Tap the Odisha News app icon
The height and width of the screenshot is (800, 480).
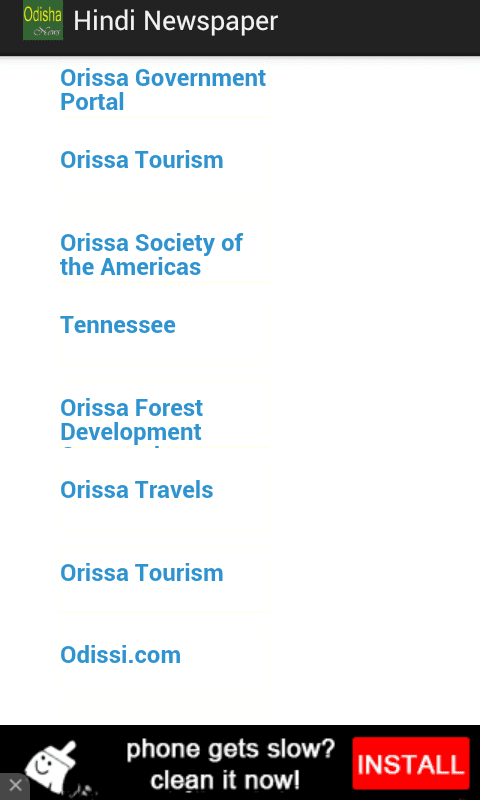(x=43, y=20)
